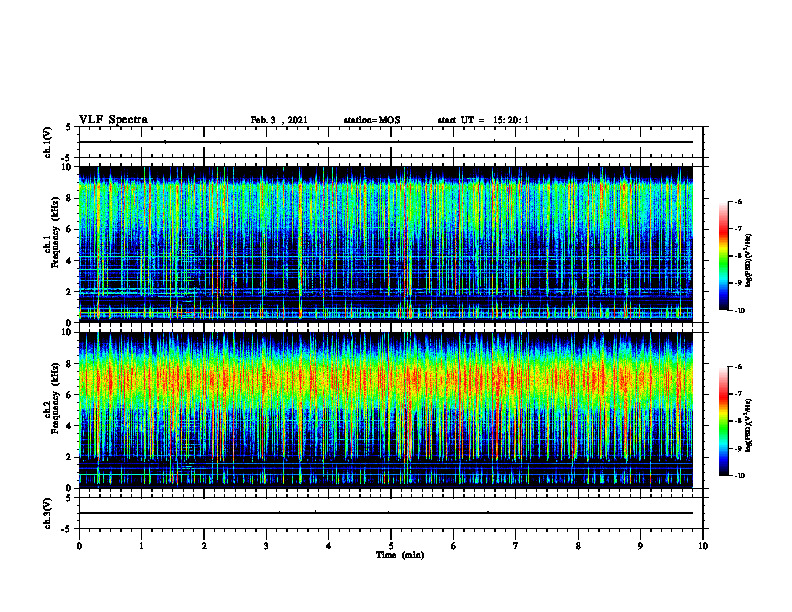Click the "-6" label on the ch.1 colorbar
792x612 pixels.
point(739,202)
